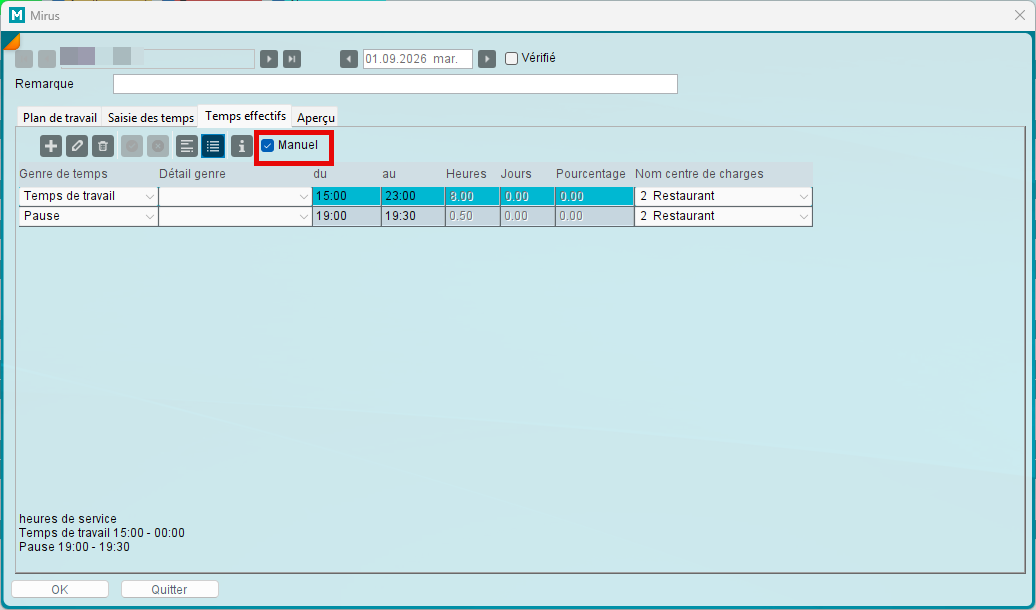
Task: Switch to Plan de travail tab
Action: click(60, 118)
